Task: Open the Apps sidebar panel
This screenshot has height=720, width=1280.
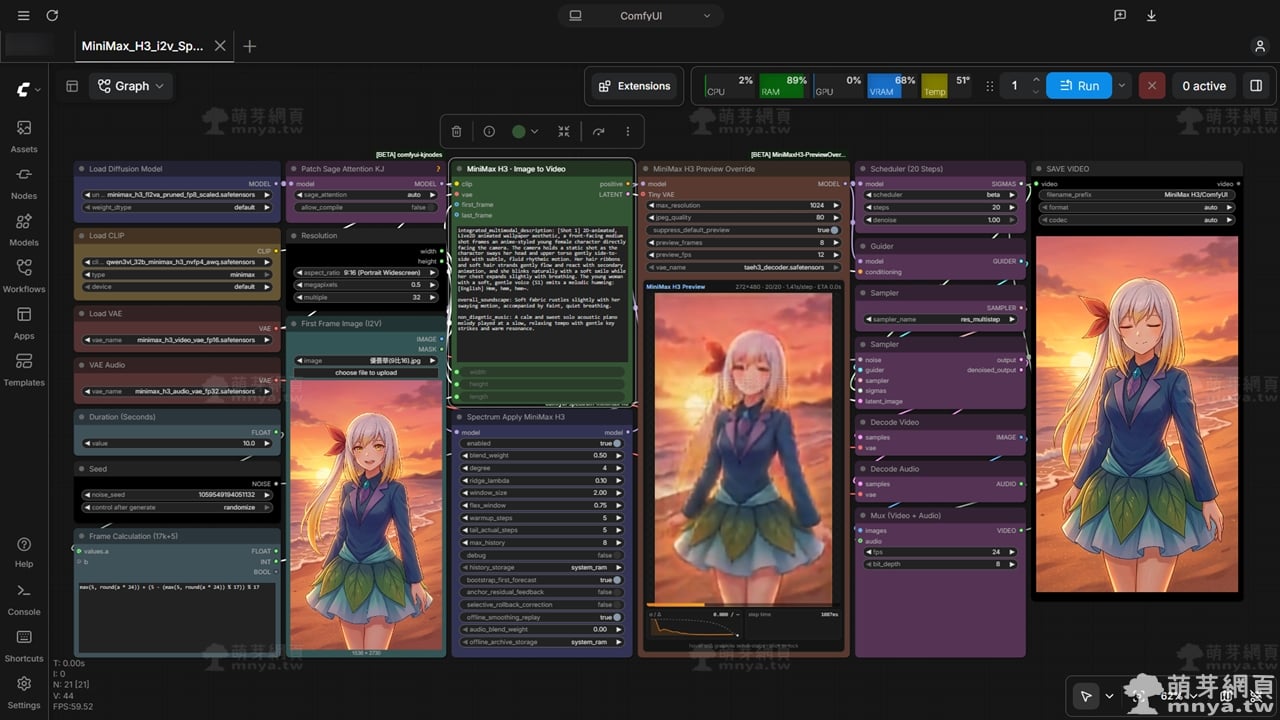Action: tap(24, 322)
